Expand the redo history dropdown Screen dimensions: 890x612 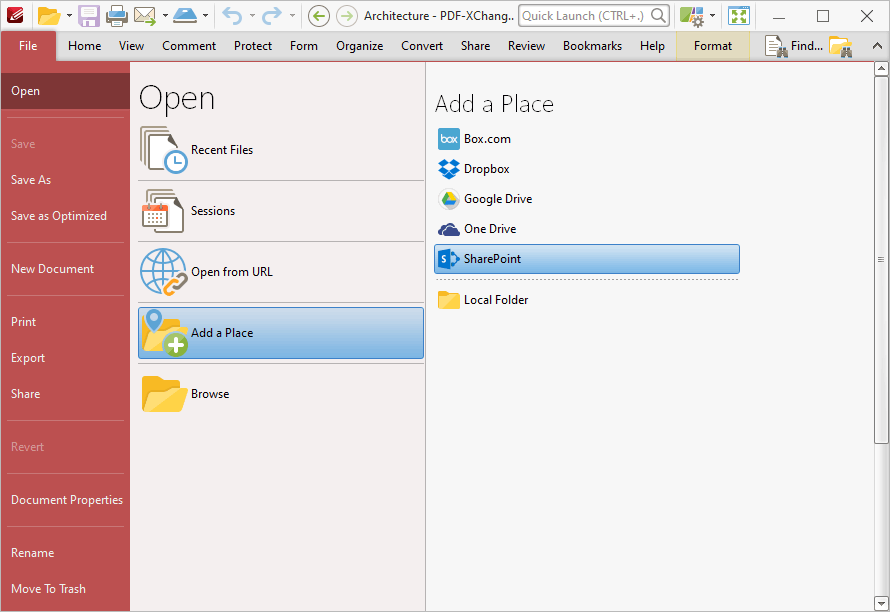pyautogui.click(x=292, y=16)
